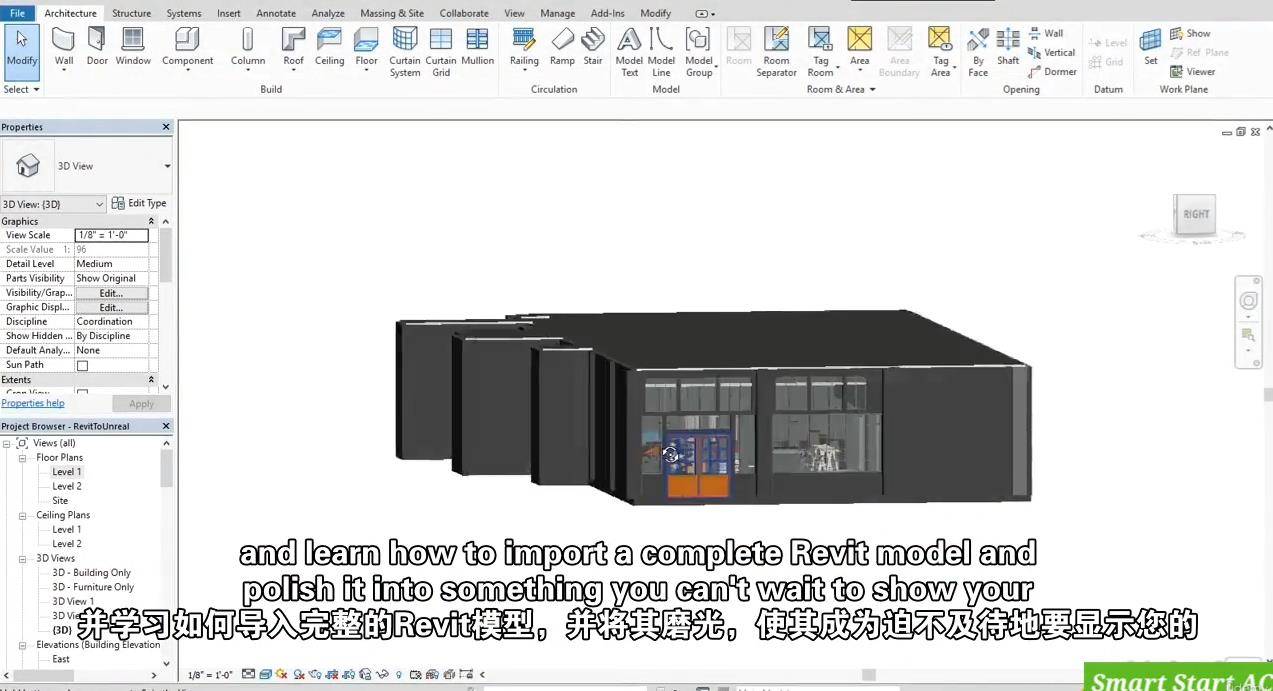Screen dimensions: 1273x691
Task: Click the view scale 1/8" = 1'-0" control
Action: pyautogui.click(x=210, y=675)
